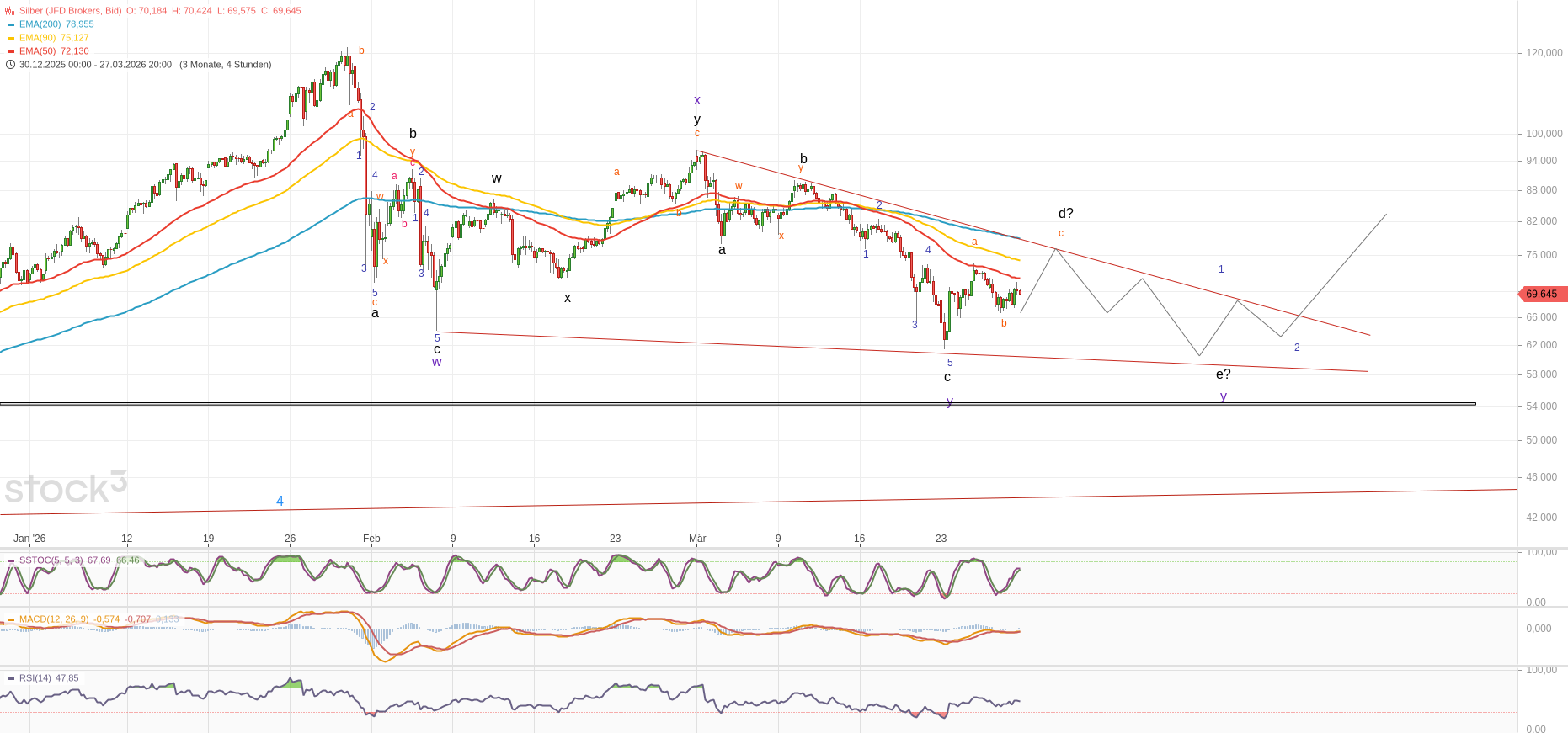The image size is (1568, 733).
Task: Click the red EMA(50) color marker
Action: (x=11, y=51)
